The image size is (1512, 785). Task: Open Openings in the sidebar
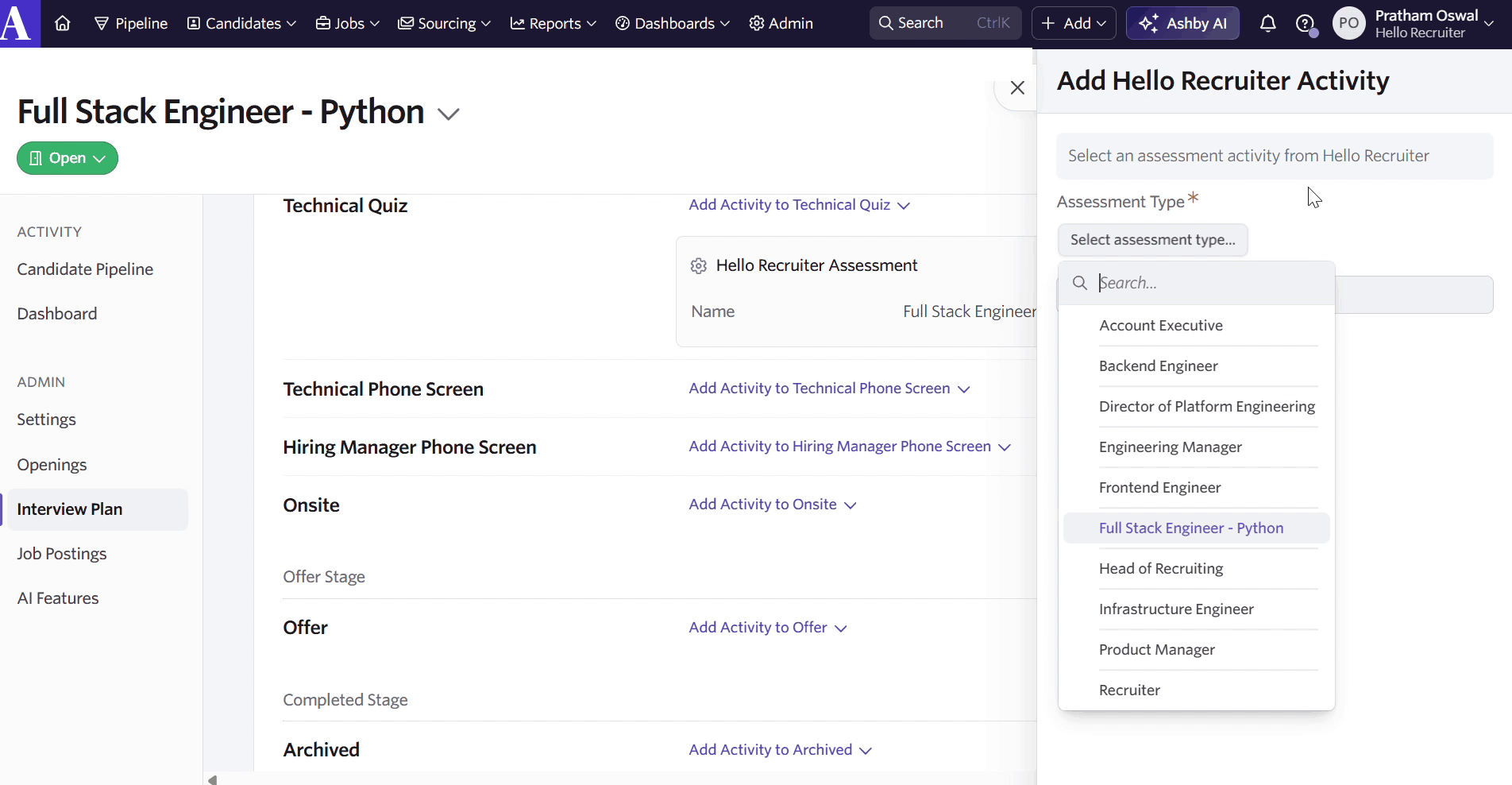tap(52, 465)
